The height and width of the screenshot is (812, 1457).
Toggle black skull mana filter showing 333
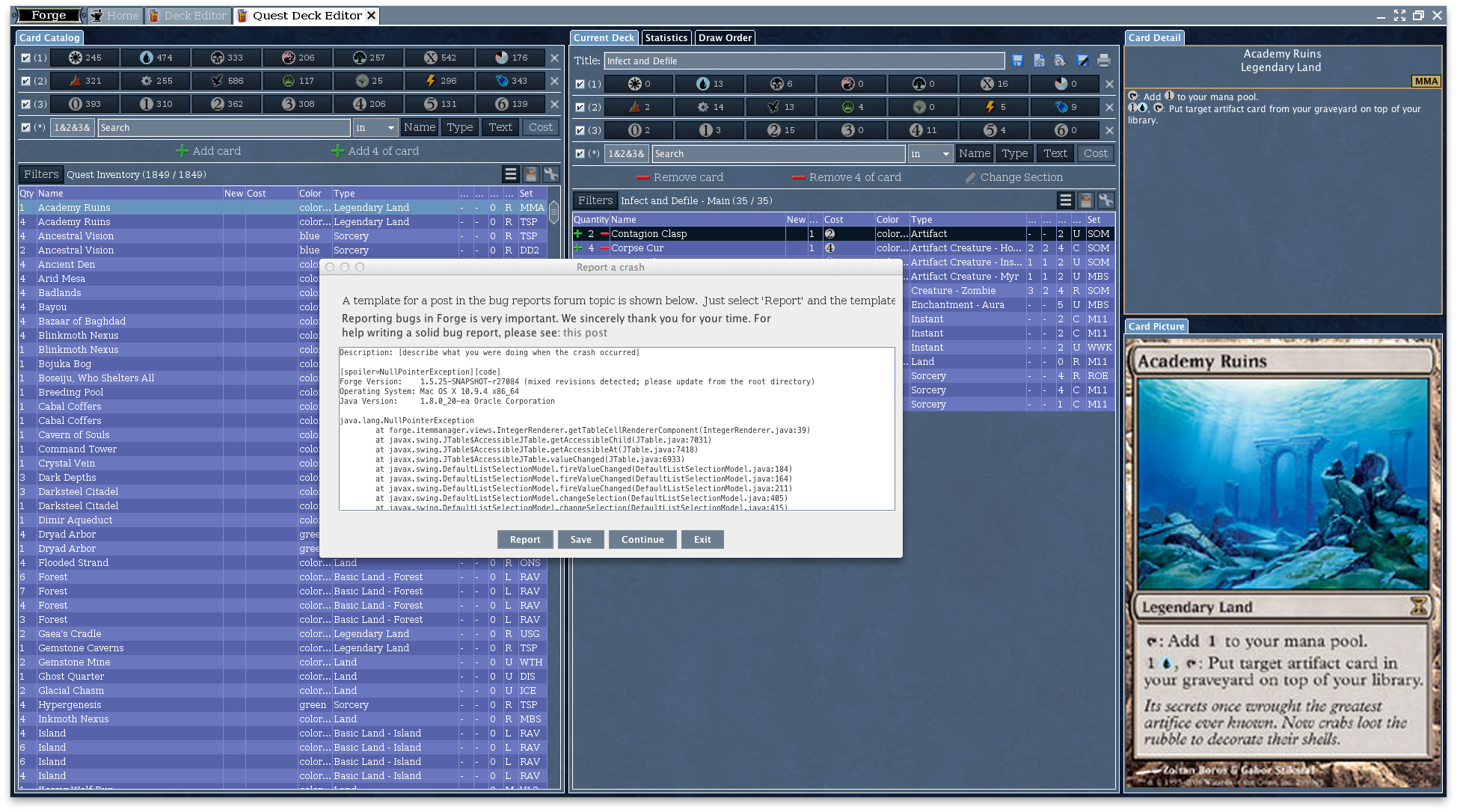226,58
